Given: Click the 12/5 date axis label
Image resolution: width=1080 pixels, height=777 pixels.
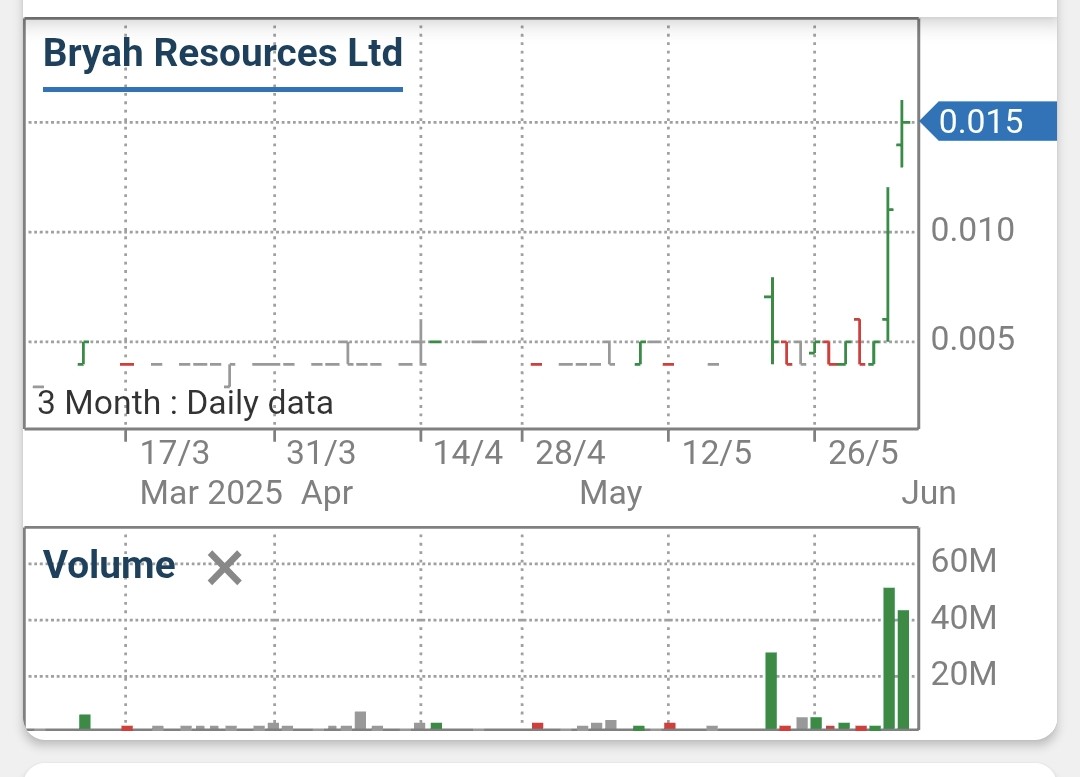Looking at the screenshot, I should click(x=717, y=453).
